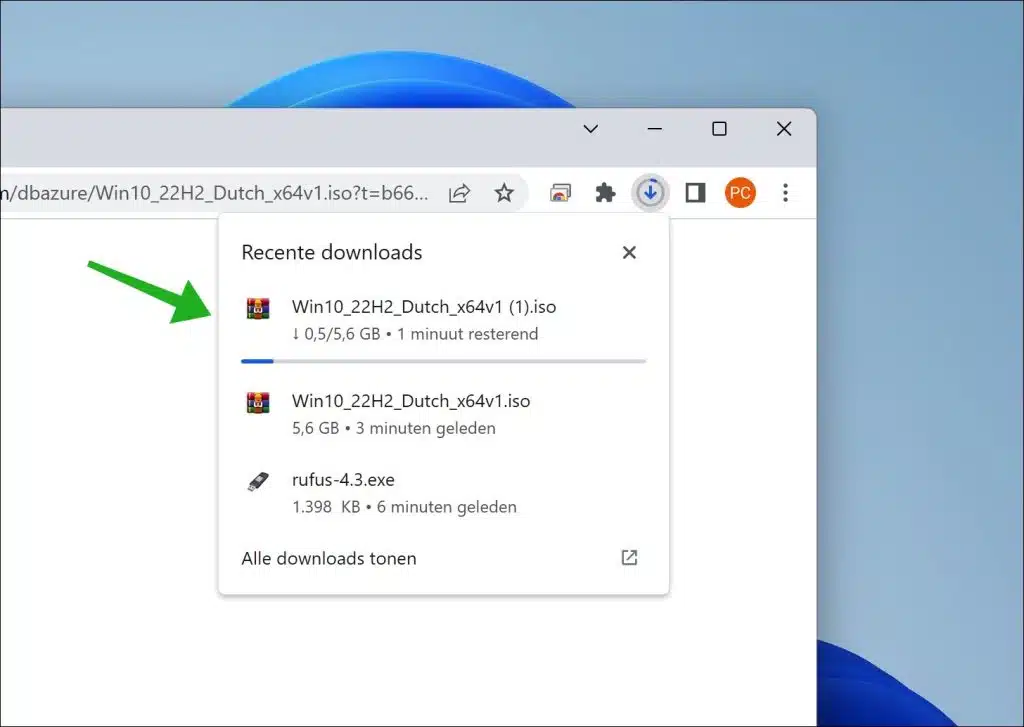Open the Chrome downloads icon in the toolbar

(x=651, y=192)
